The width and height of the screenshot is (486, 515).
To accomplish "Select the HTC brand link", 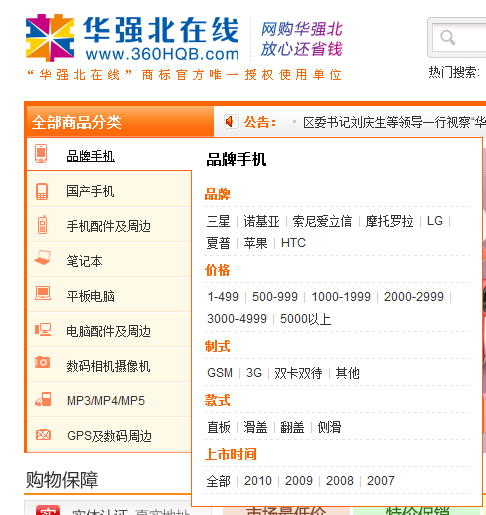I will (293, 243).
